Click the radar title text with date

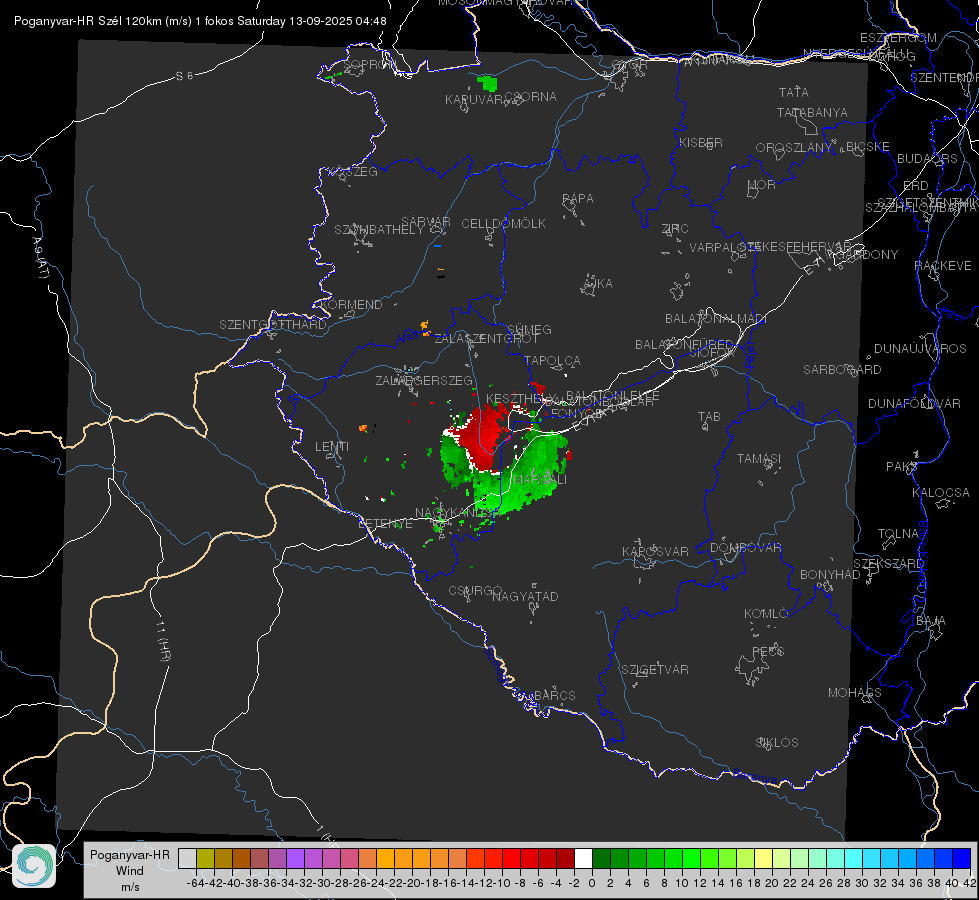click(200, 21)
